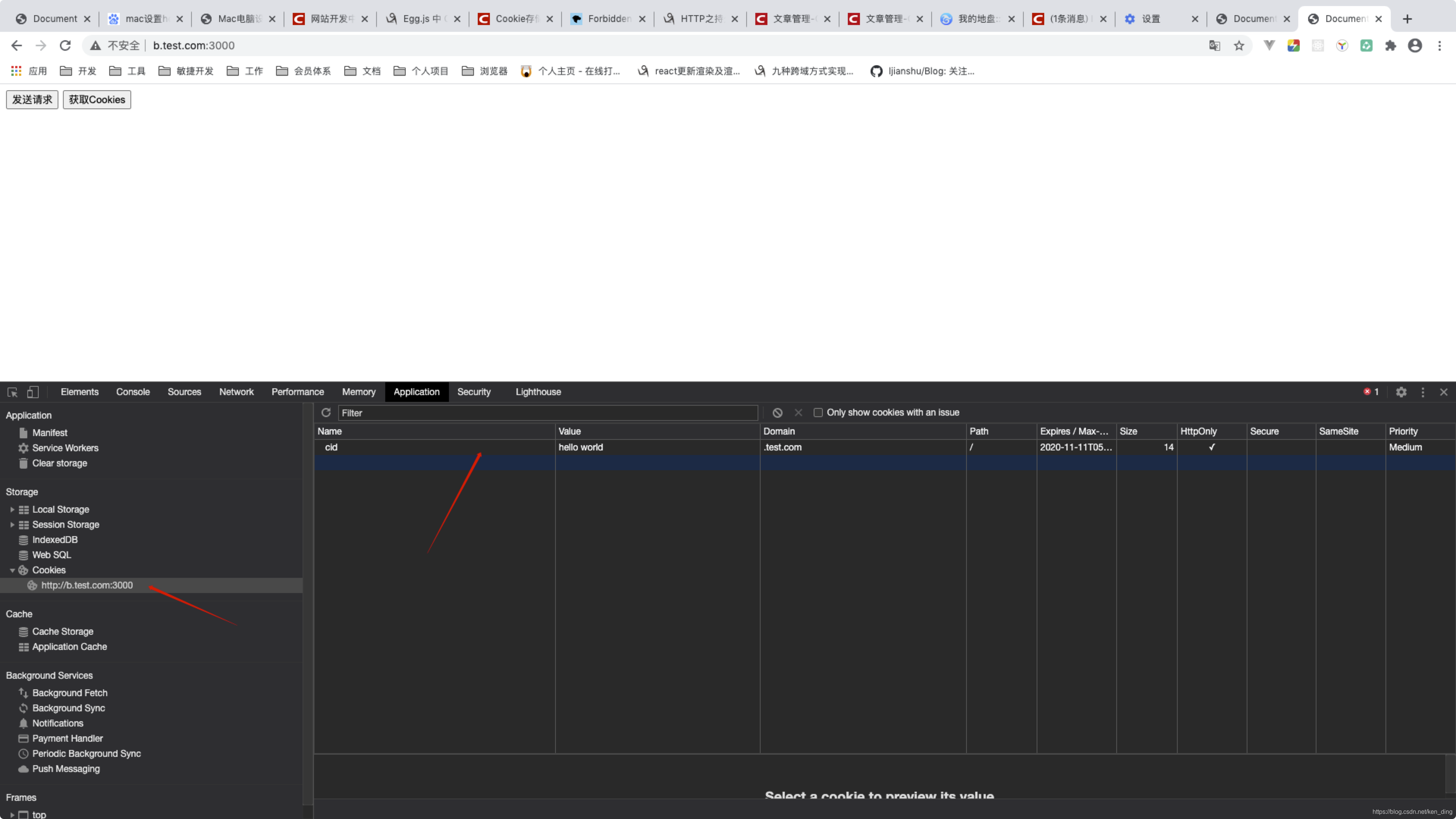Reload the page with the browser refresh button
Image resolution: width=1456 pixels, height=819 pixels.
point(66,46)
